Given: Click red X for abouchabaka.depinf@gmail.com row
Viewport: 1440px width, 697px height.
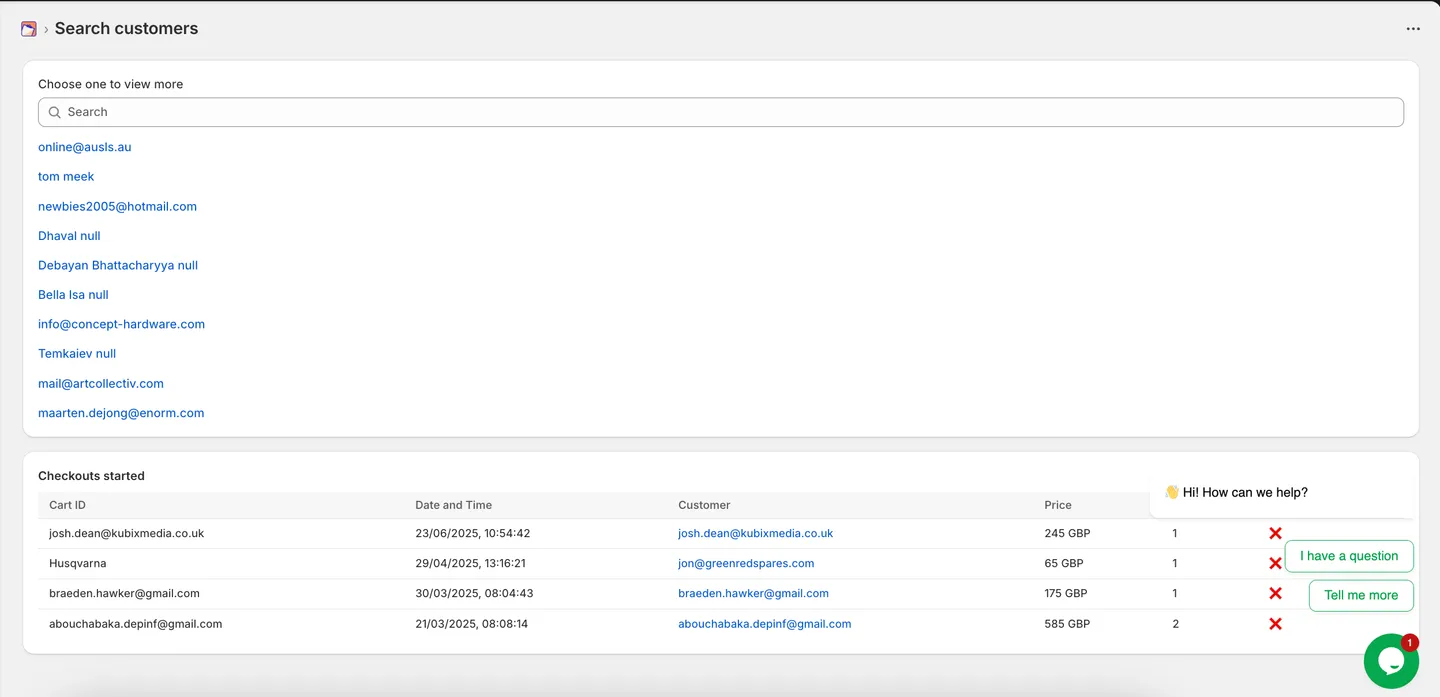Looking at the screenshot, I should coord(1275,624).
